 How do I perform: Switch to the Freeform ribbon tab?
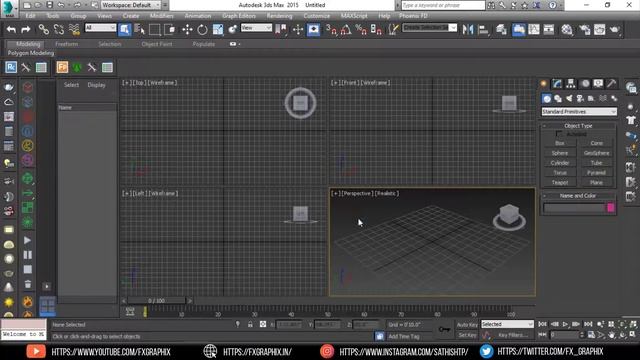[67, 44]
